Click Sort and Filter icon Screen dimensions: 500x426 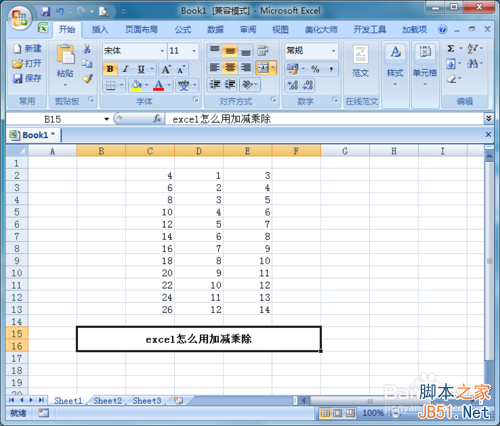pos(472,49)
